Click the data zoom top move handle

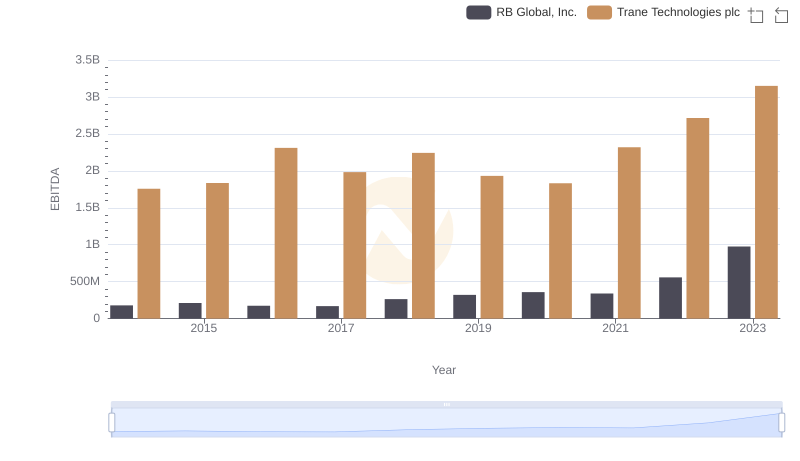446,404
